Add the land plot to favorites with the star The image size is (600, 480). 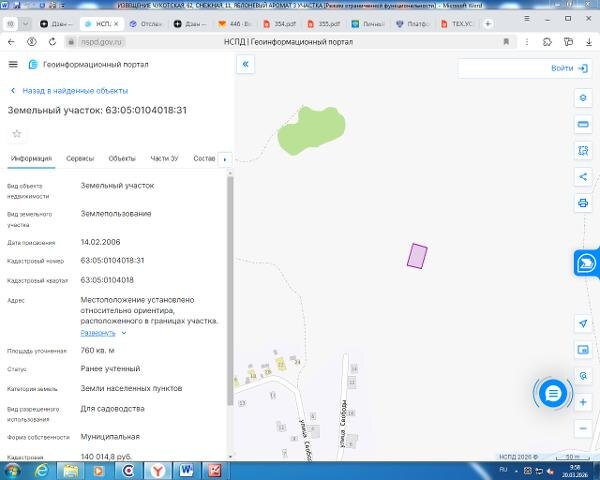click(x=16, y=134)
